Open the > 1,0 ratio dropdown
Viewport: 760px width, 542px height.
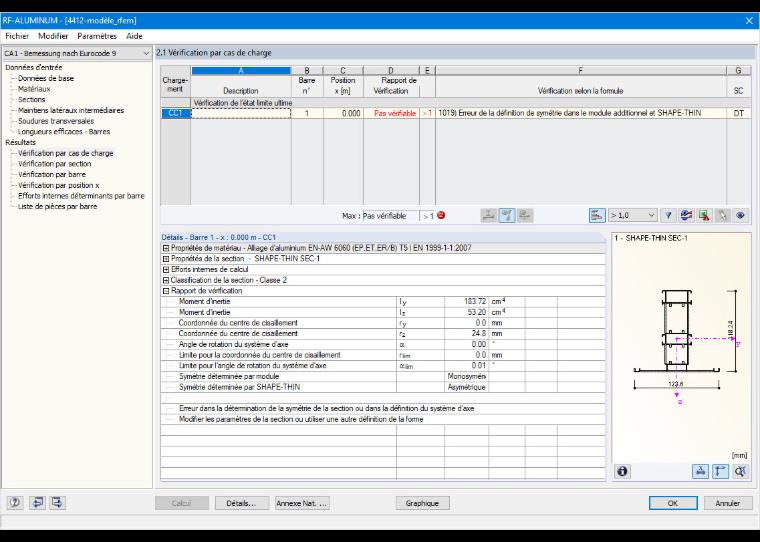(x=633, y=215)
